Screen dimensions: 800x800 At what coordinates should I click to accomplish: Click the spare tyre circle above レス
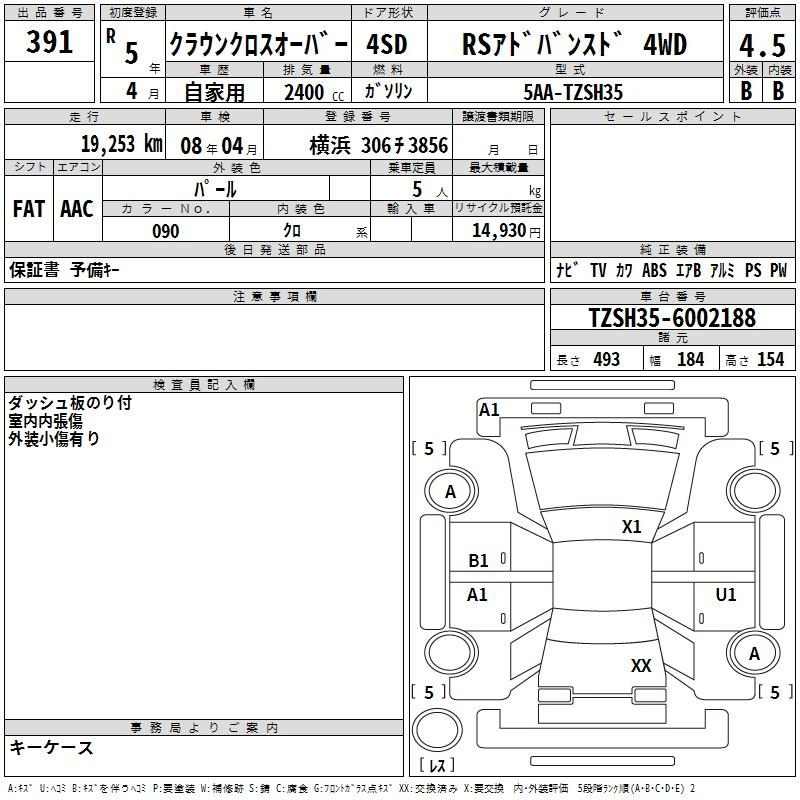click(x=437, y=729)
